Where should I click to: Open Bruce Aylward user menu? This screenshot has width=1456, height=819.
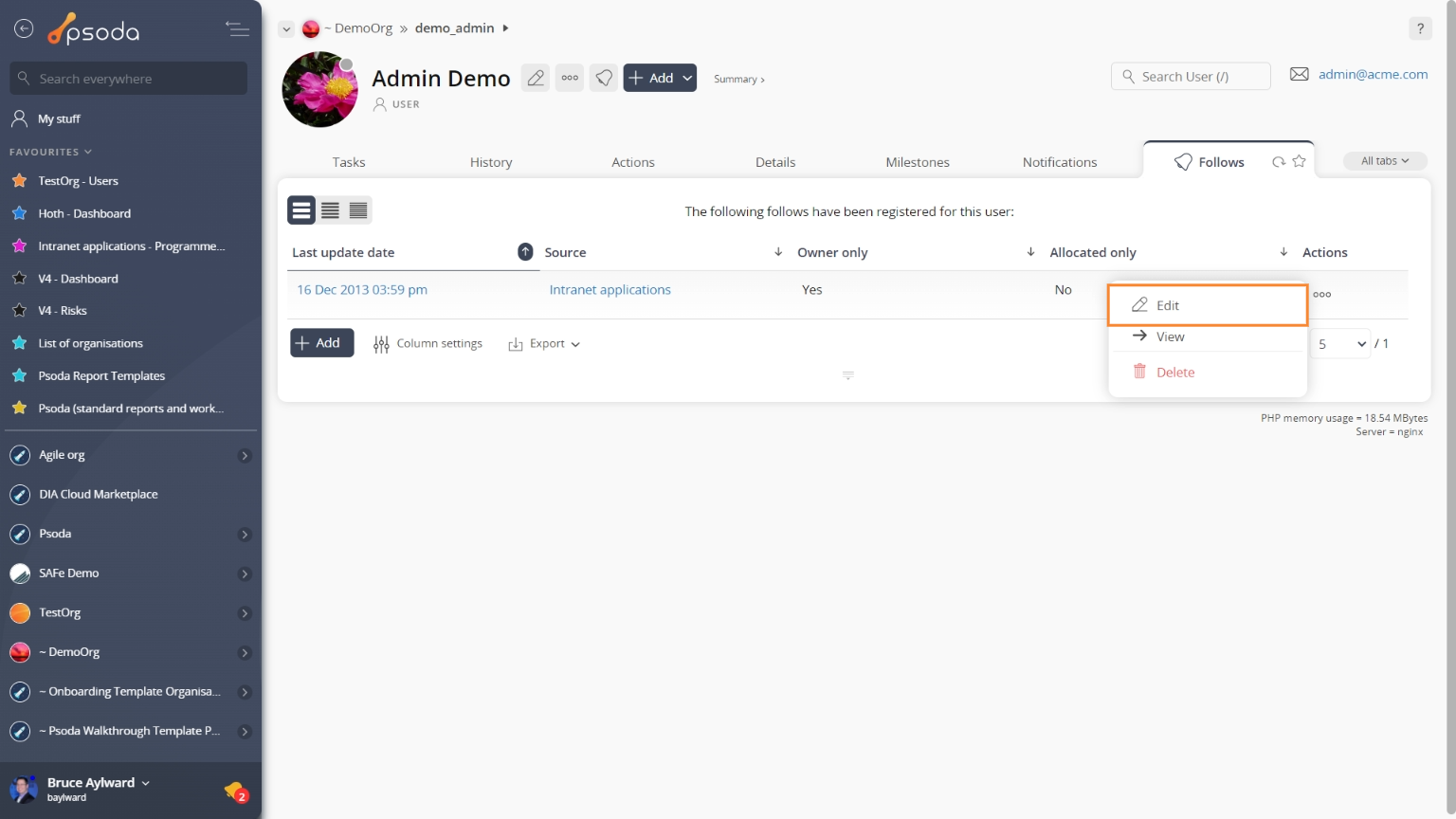point(98,783)
